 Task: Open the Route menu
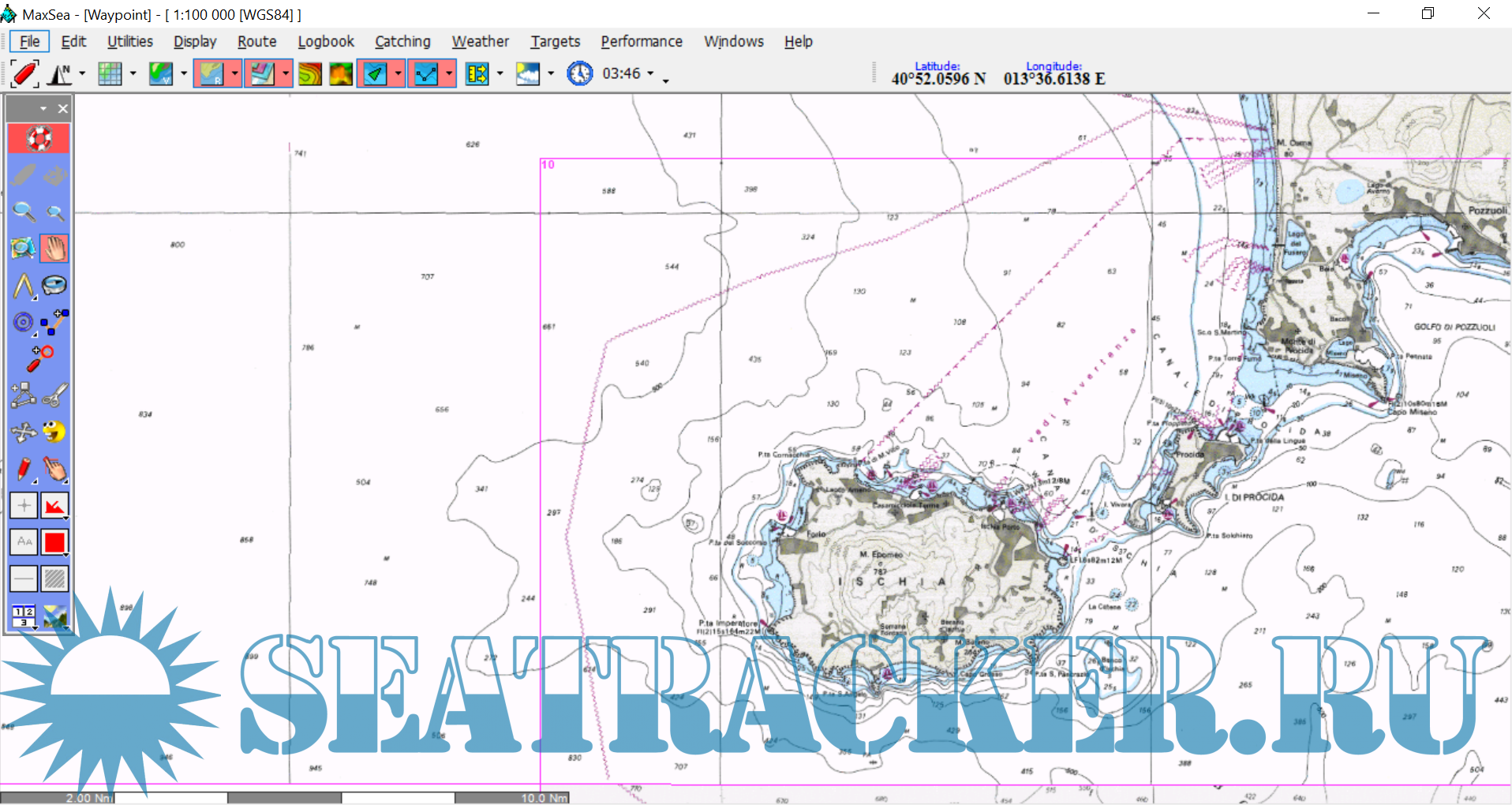coord(256,42)
